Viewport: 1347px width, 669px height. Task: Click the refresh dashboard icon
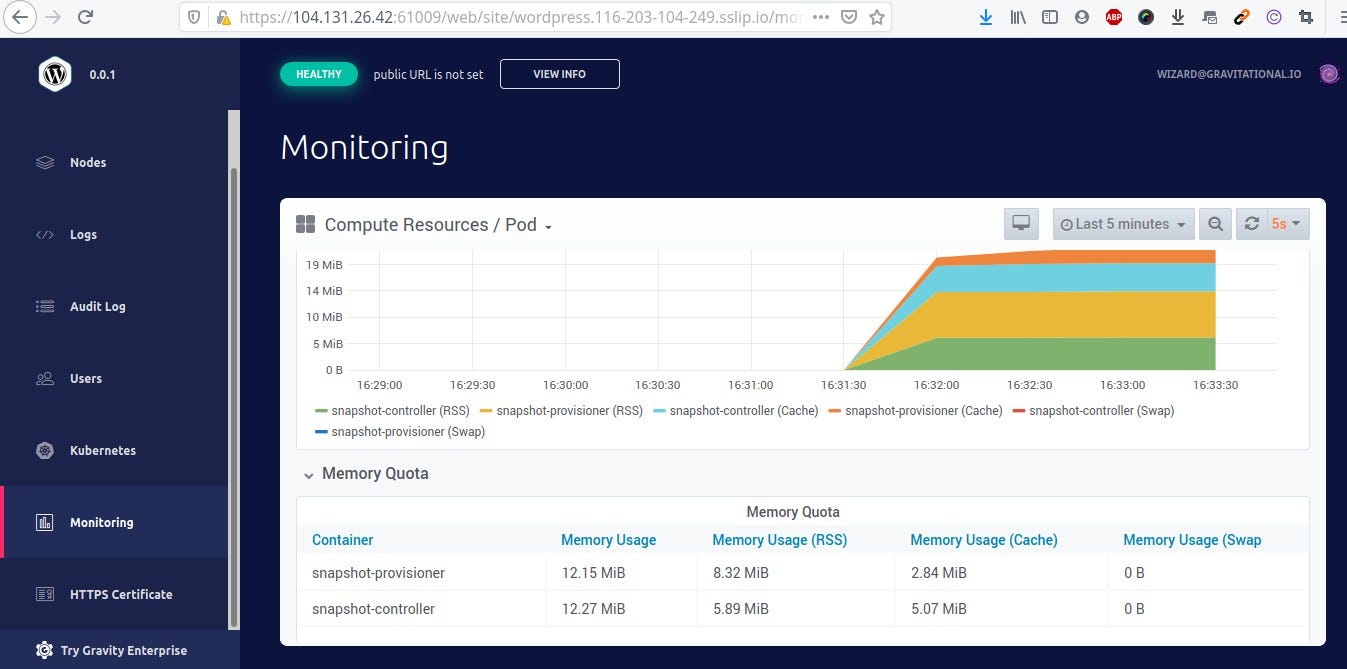coord(1252,224)
